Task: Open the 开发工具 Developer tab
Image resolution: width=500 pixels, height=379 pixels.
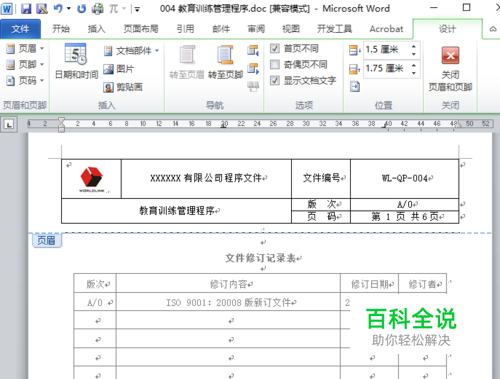Action: (x=334, y=29)
